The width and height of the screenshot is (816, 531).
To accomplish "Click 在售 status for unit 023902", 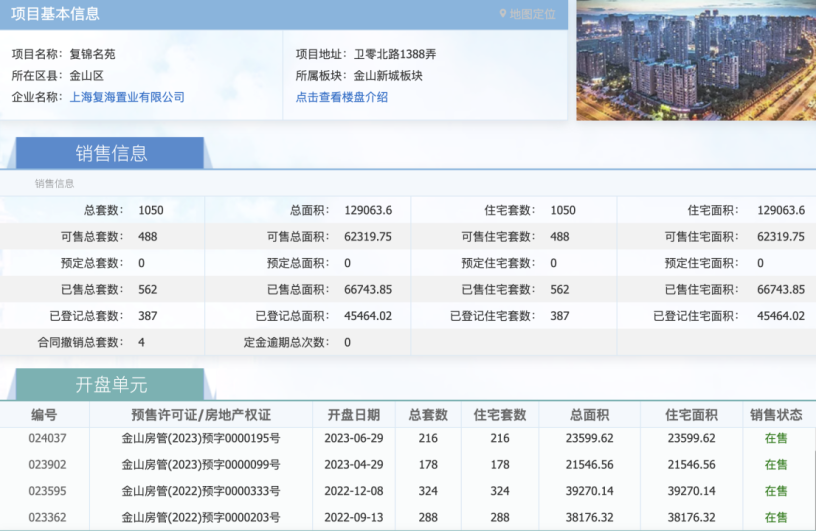I will coord(776,465).
